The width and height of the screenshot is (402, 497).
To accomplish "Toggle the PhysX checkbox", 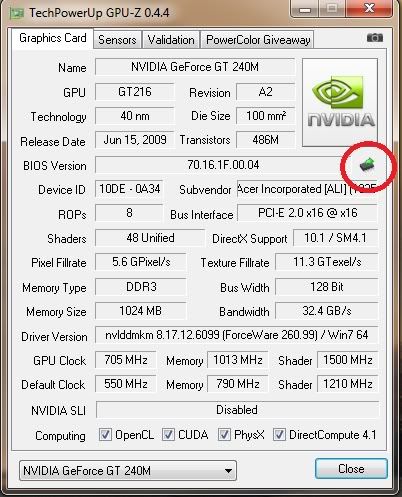I will point(224,435).
